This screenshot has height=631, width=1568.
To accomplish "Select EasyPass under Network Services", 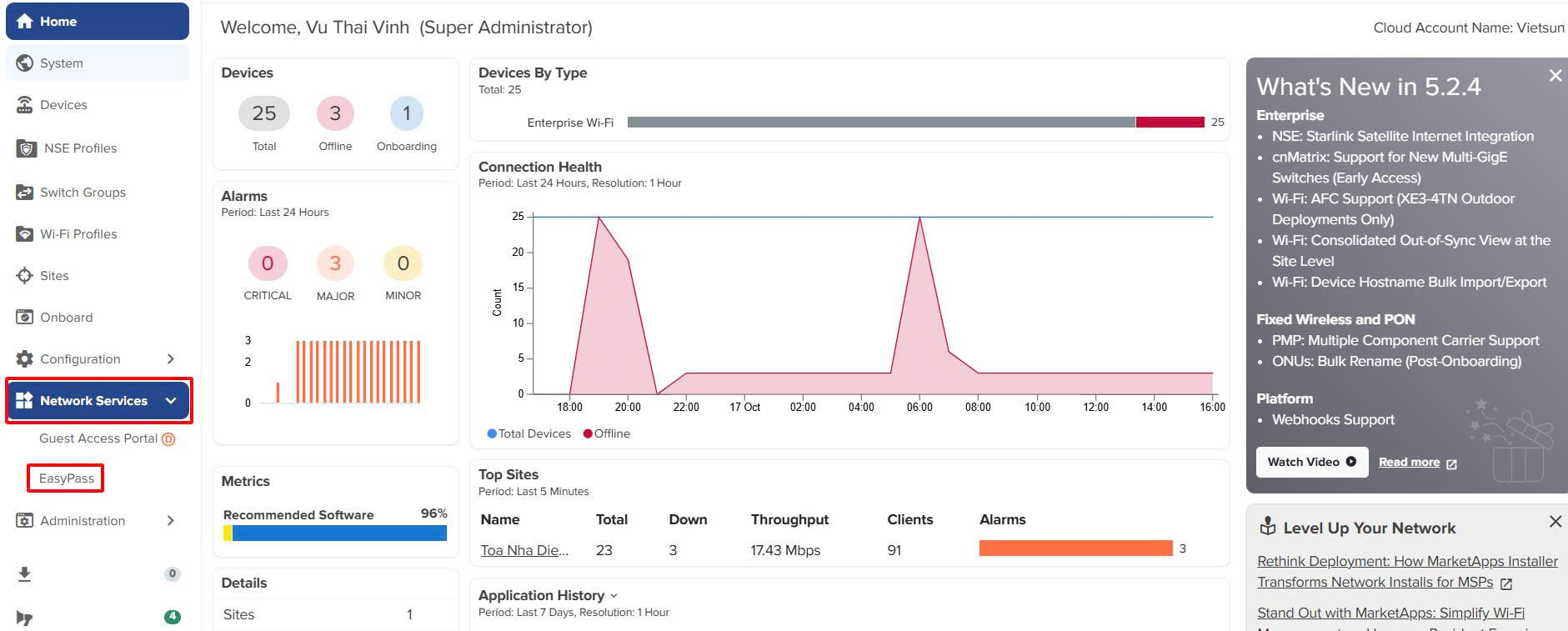I will 67,478.
